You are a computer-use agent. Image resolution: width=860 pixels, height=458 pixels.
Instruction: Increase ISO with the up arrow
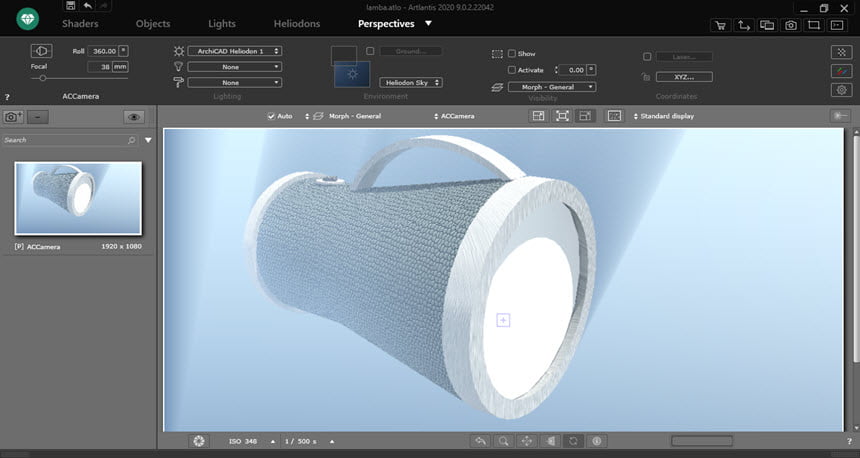coord(273,442)
